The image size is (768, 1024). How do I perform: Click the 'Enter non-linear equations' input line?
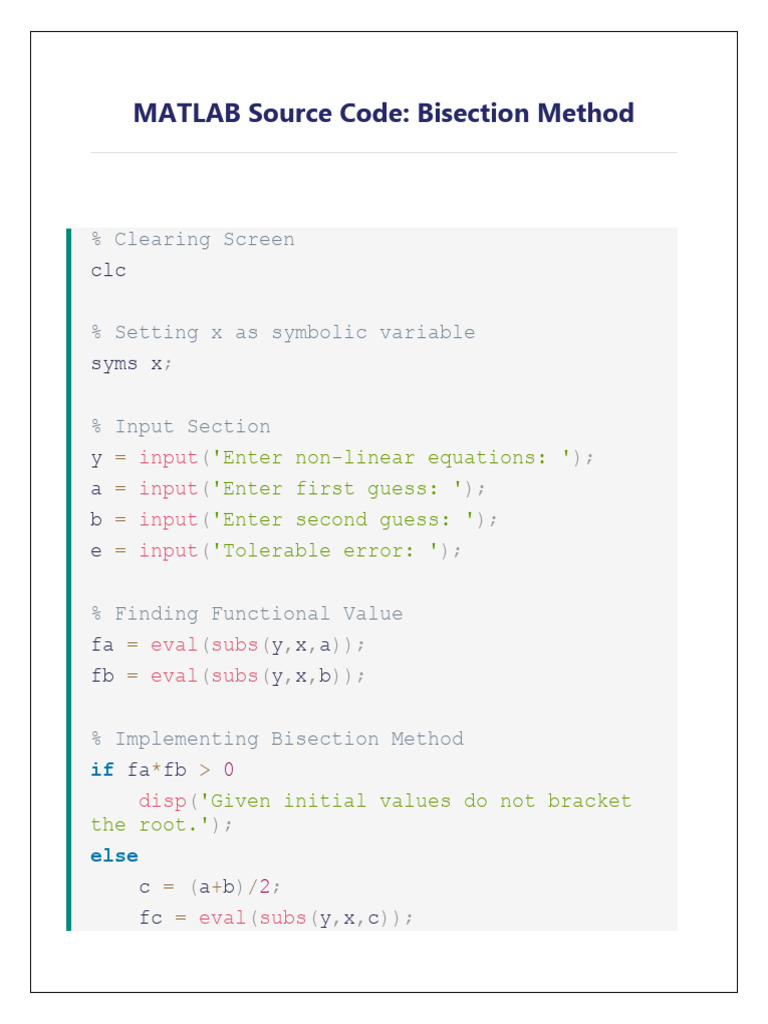[342, 458]
